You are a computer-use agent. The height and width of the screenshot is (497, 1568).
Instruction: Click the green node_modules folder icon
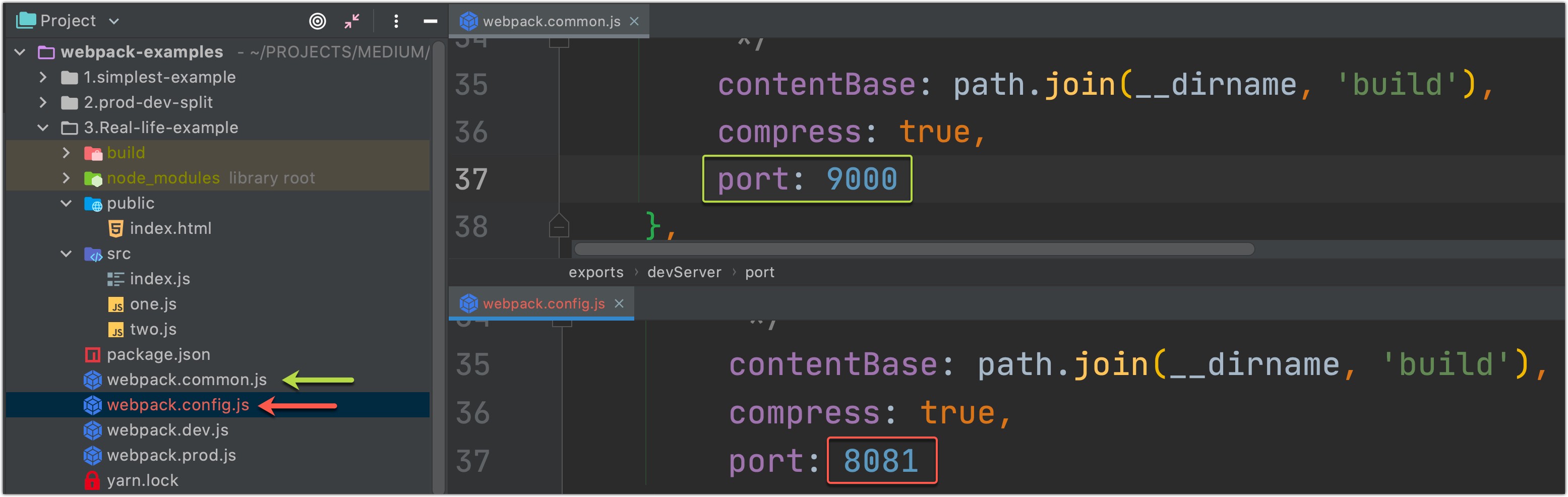(x=93, y=179)
